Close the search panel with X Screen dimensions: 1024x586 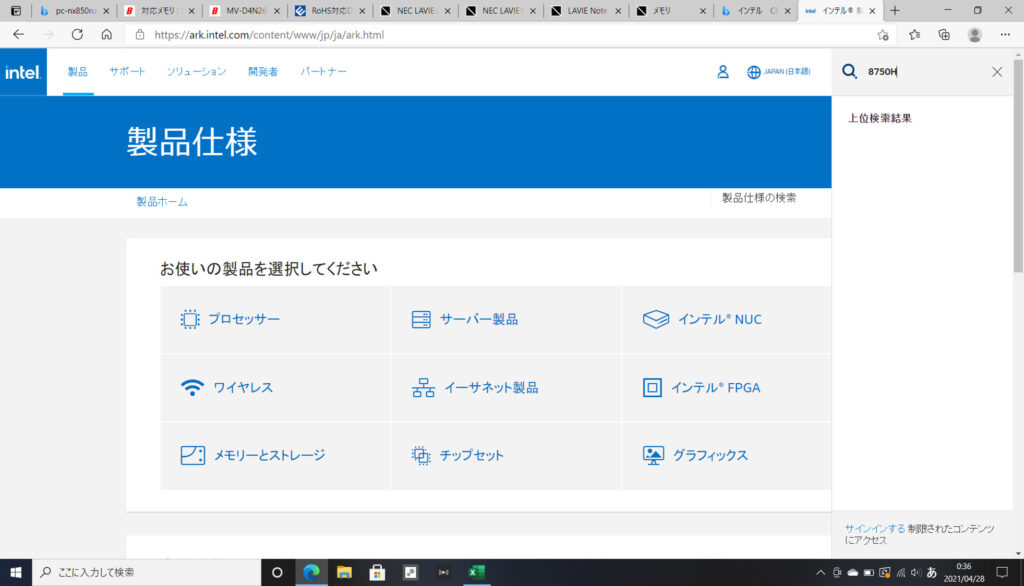(997, 72)
